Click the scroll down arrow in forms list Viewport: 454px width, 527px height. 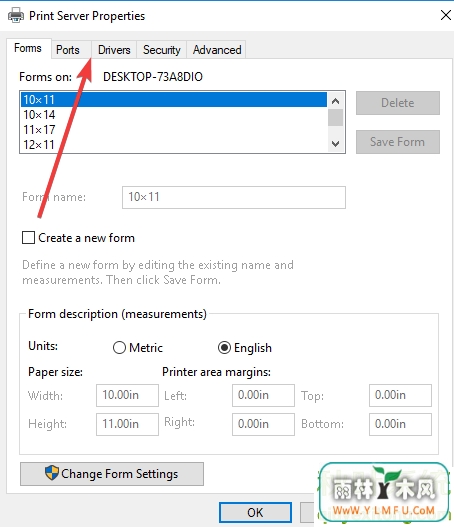335,144
